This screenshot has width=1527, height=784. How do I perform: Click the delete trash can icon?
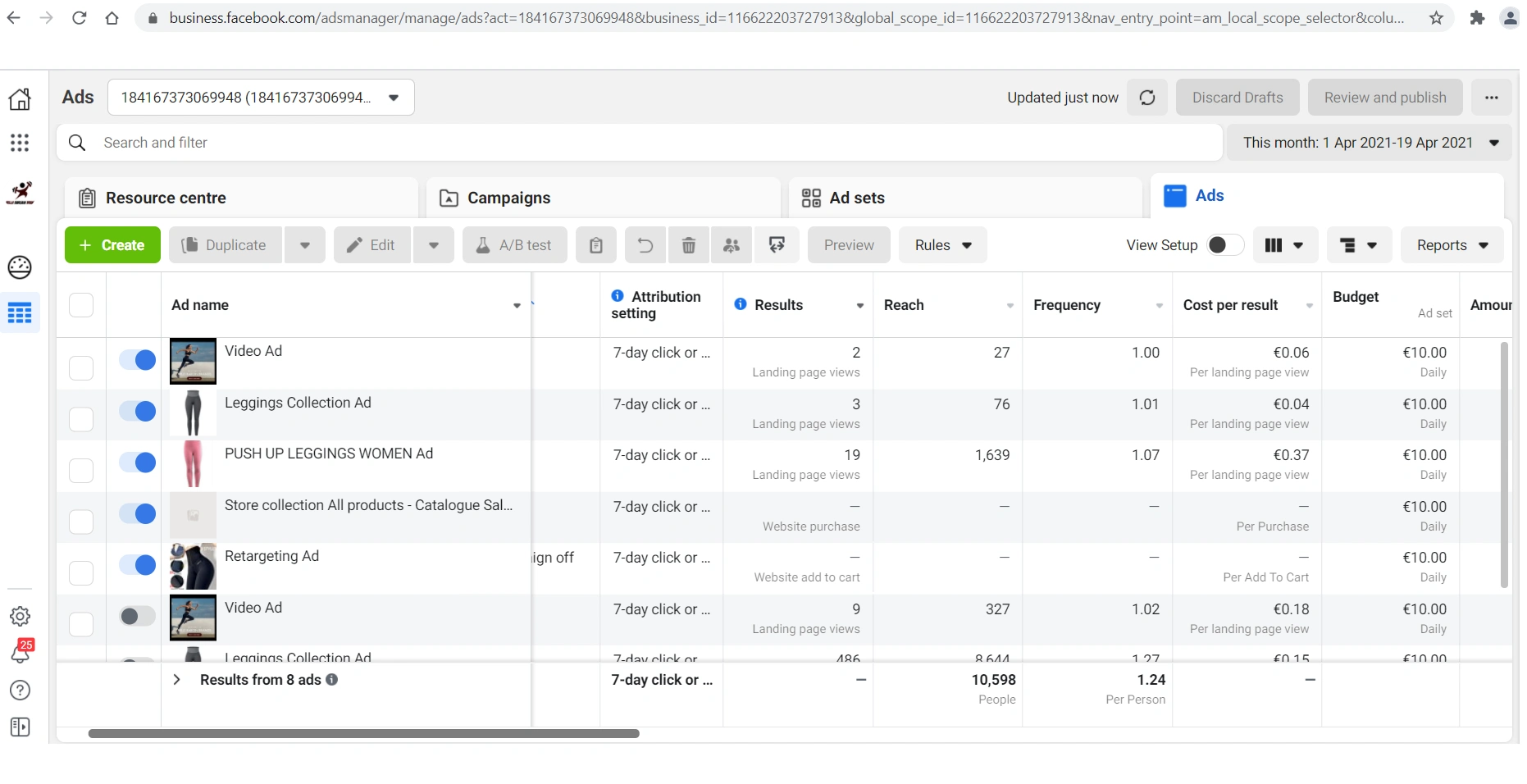[x=689, y=245]
